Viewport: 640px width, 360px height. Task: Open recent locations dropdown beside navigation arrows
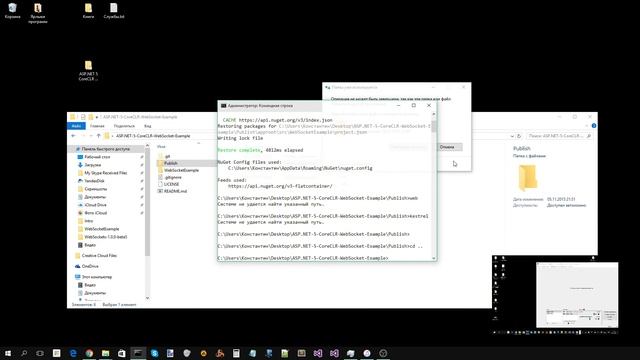pyautogui.click(x=91, y=136)
